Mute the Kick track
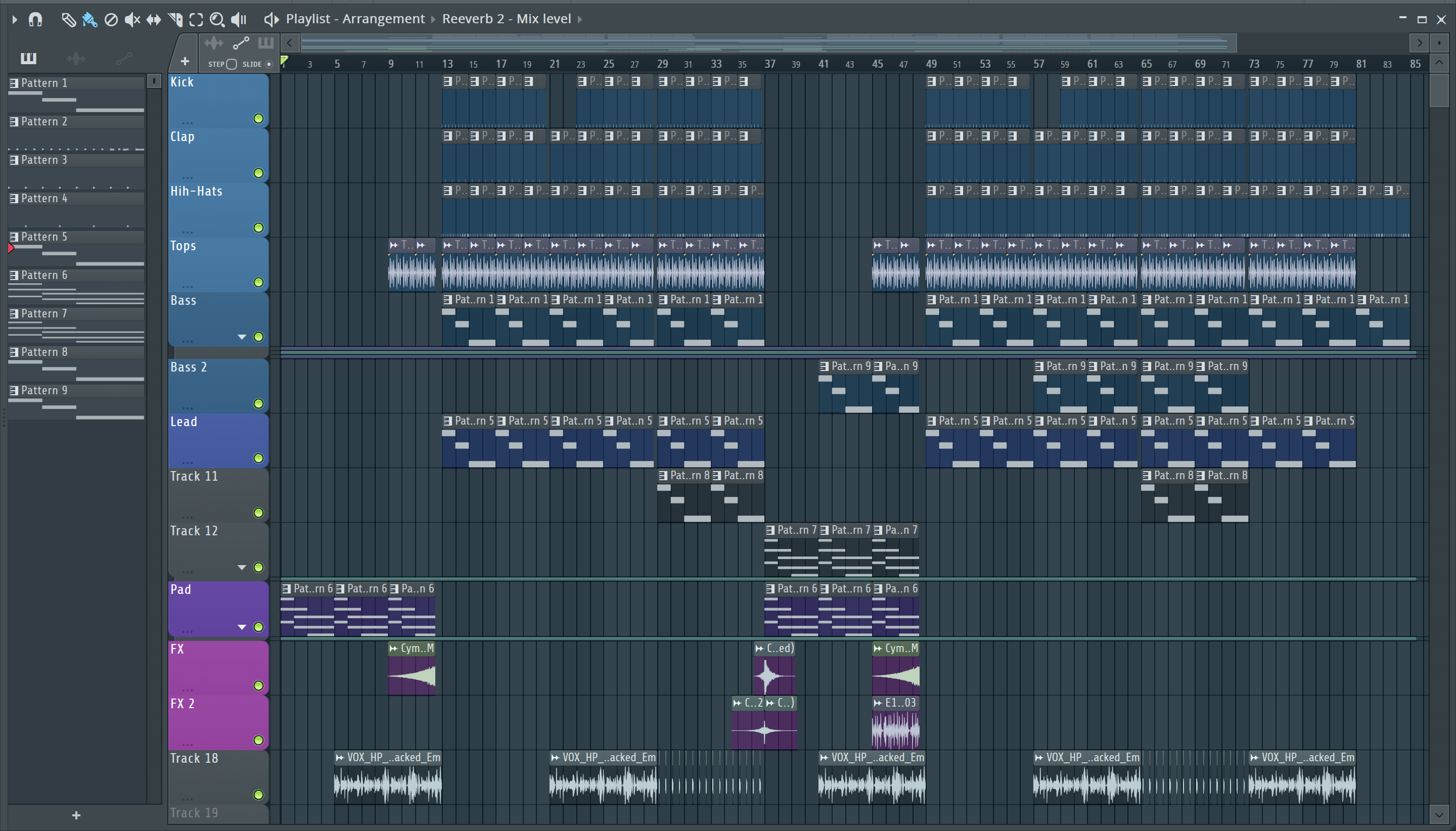Screen dimensions: 1456x831 258,119
